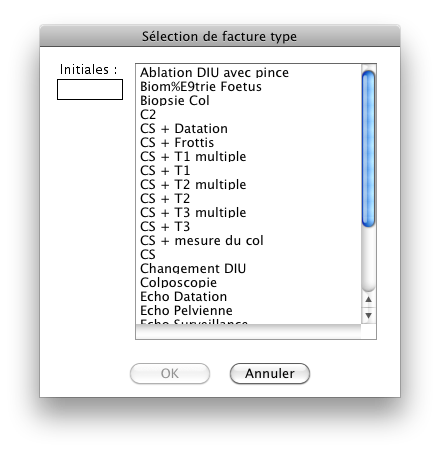440x452 pixels.
Task: Select 'Echo Pelvienne' list entry
Action: [x=248, y=310]
